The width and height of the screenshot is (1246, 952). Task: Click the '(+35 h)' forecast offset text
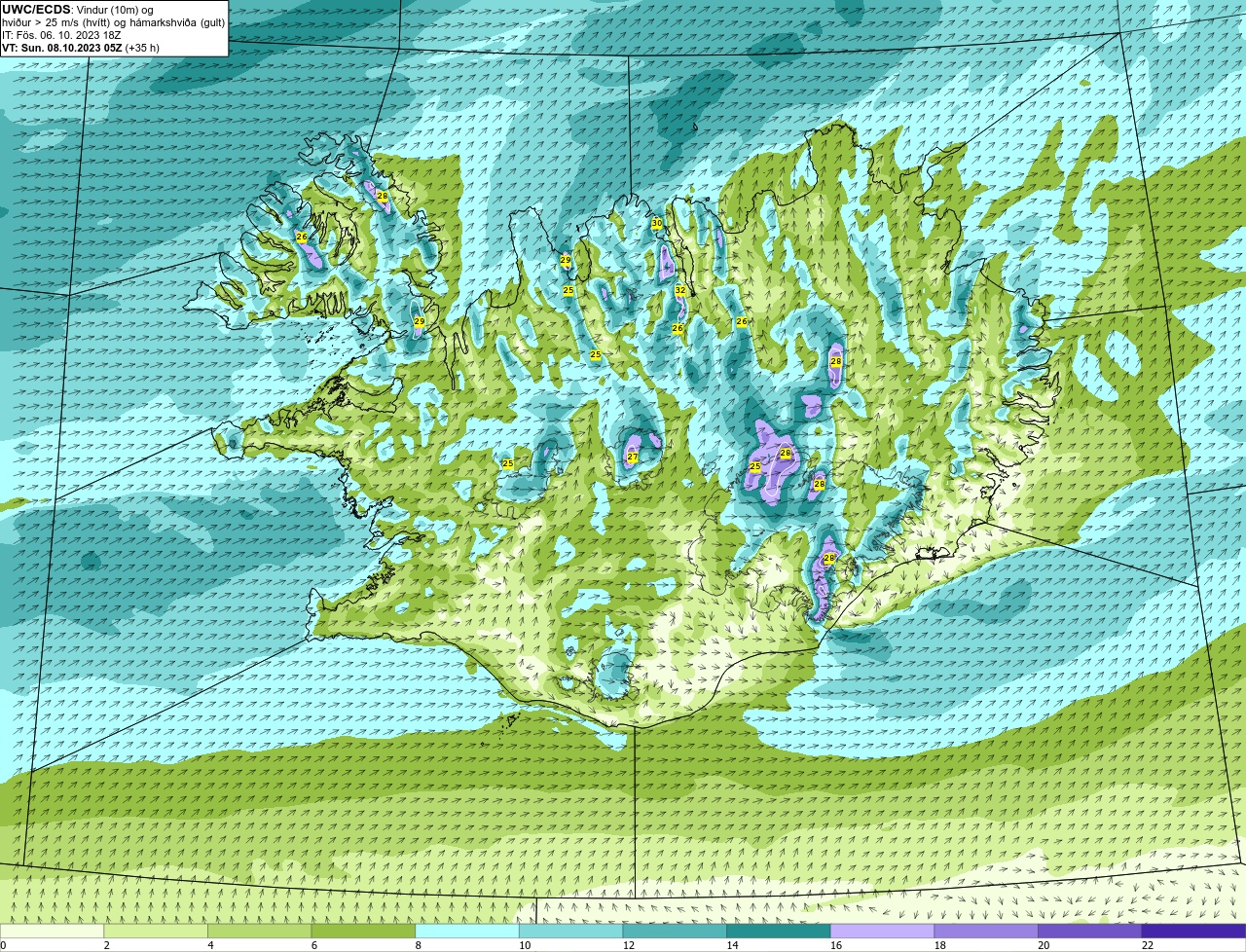pos(142,48)
